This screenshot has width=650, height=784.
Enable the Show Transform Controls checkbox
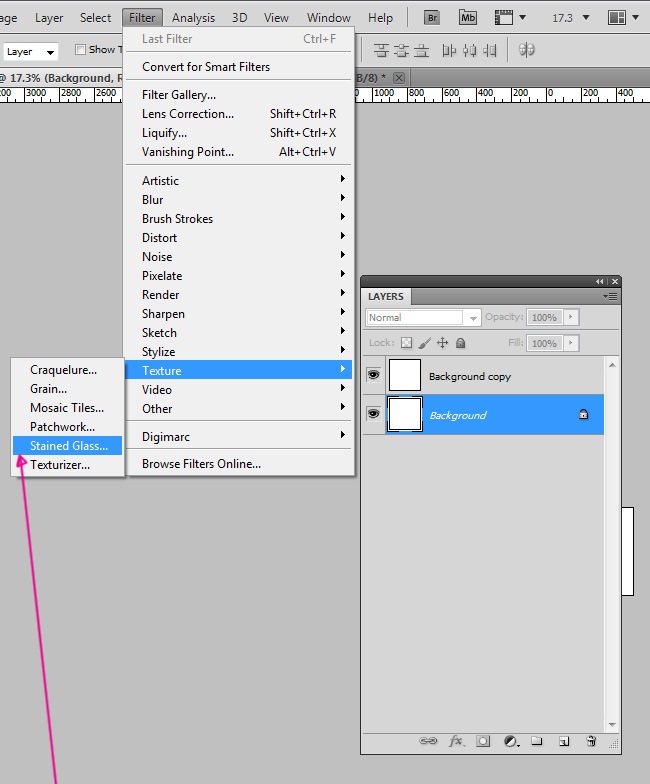point(81,50)
